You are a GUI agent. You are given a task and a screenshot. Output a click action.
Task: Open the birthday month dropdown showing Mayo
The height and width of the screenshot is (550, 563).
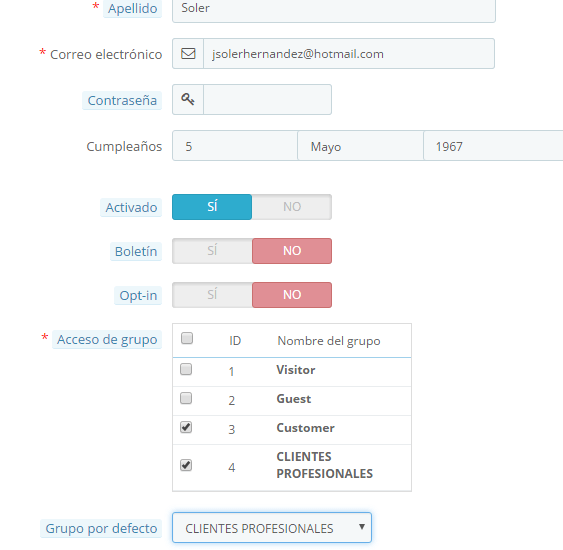pos(360,146)
